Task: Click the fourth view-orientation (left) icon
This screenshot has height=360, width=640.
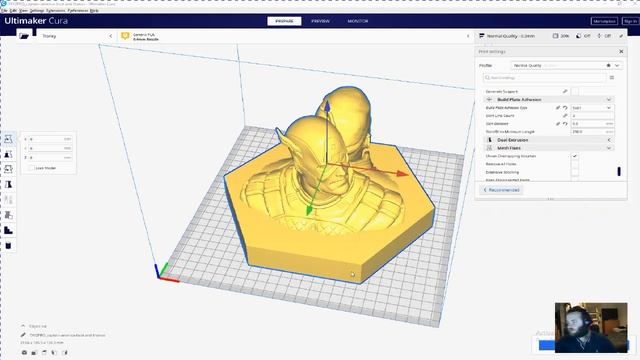Action: tap(54, 353)
